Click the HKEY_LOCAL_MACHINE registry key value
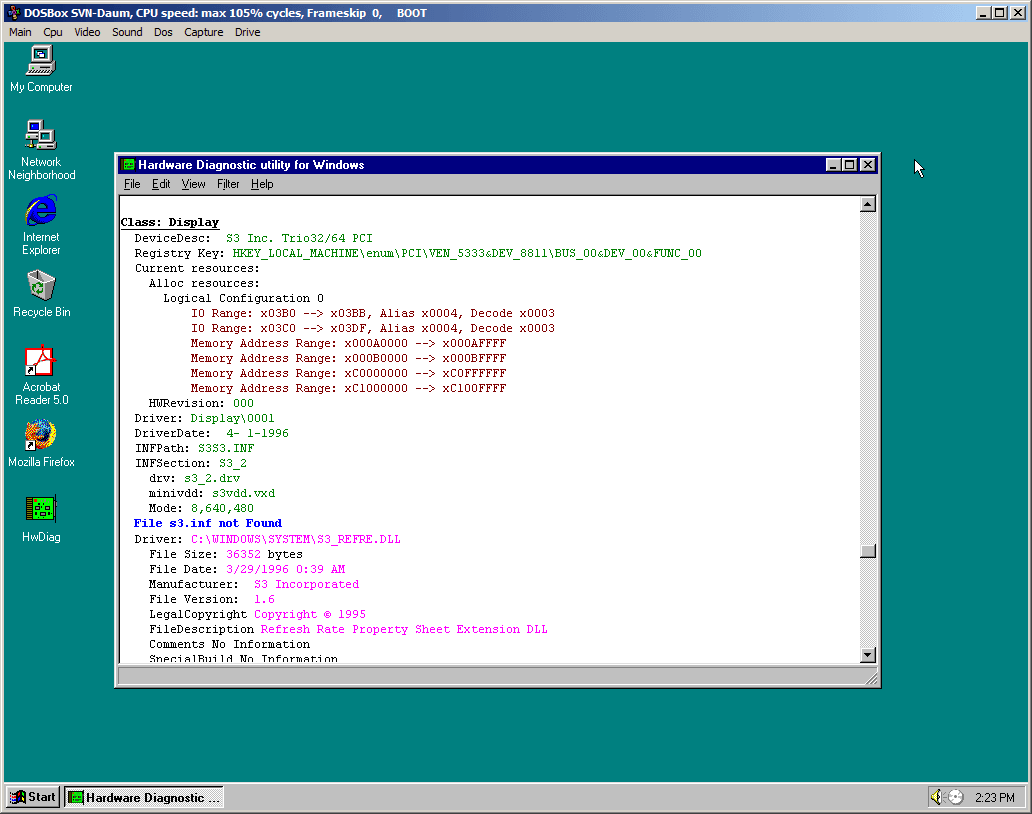 pyautogui.click(x=467, y=253)
